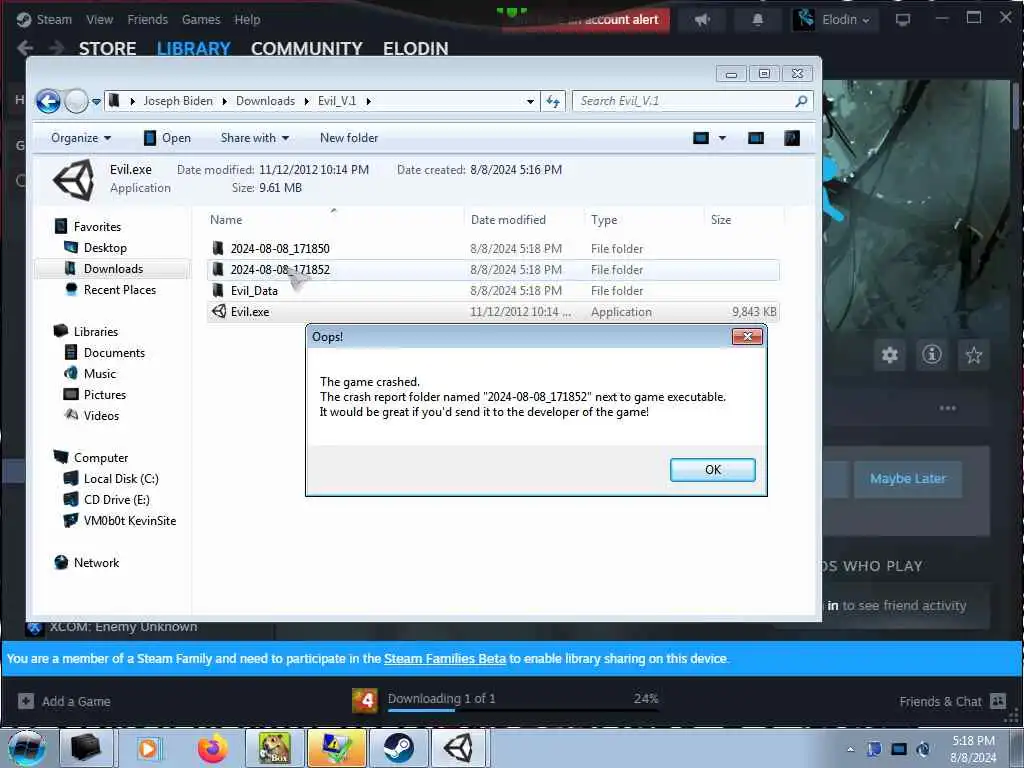Open Libraries in the navigation pane
1024x768 pixels.
tap(95, 331)
